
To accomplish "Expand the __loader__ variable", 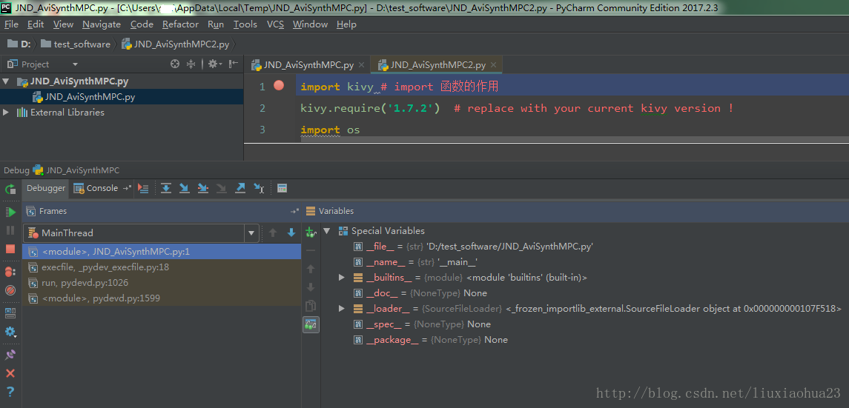I will coord(342,309).
